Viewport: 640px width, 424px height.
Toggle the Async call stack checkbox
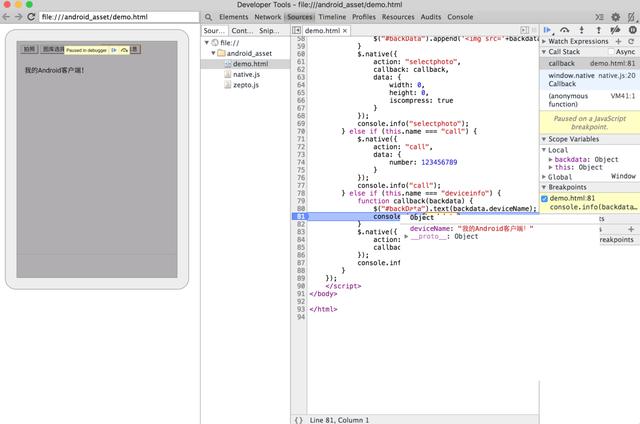click(x=610, y=52)
